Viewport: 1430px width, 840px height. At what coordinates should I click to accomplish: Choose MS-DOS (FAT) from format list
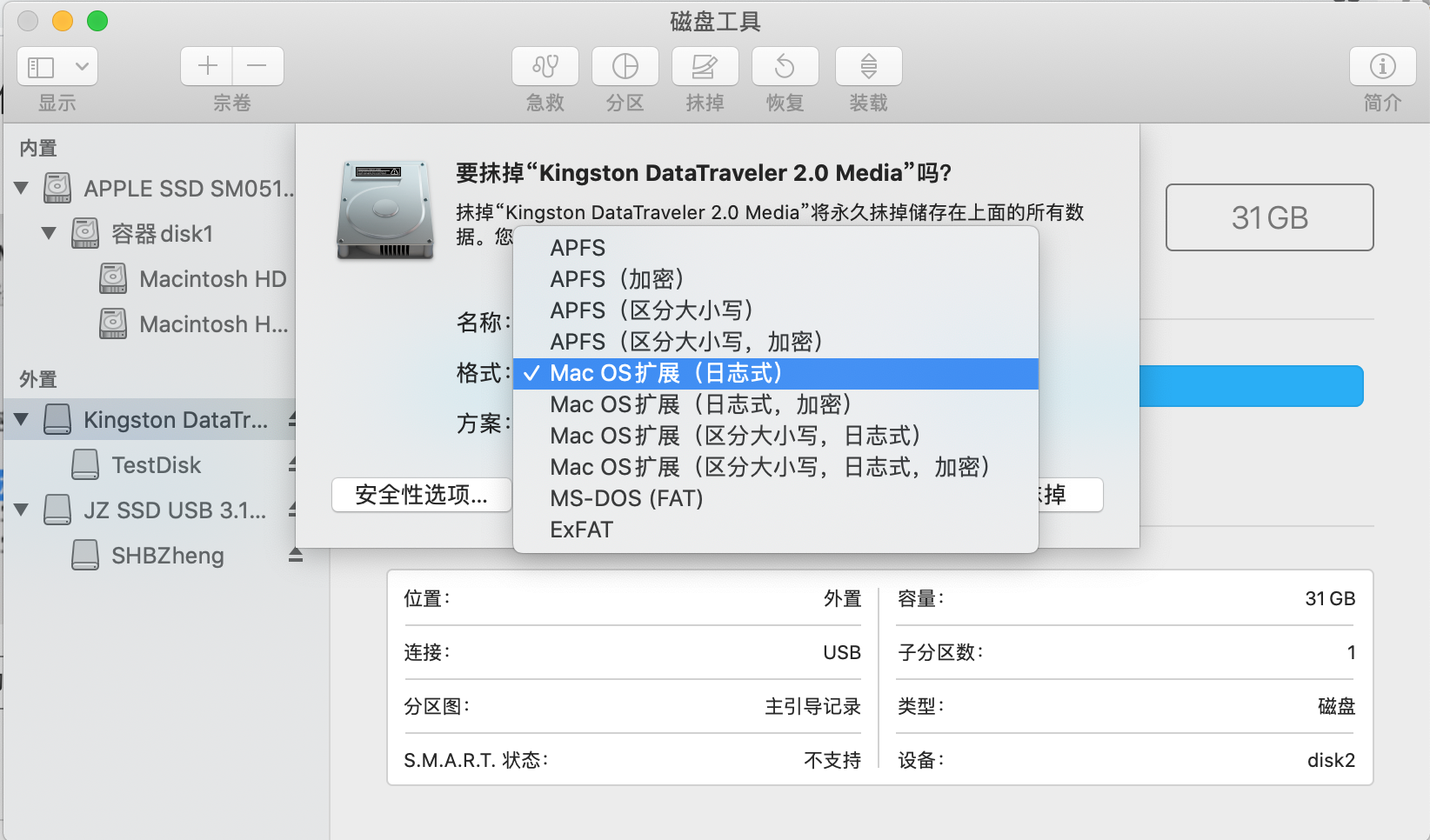(626, 498)
